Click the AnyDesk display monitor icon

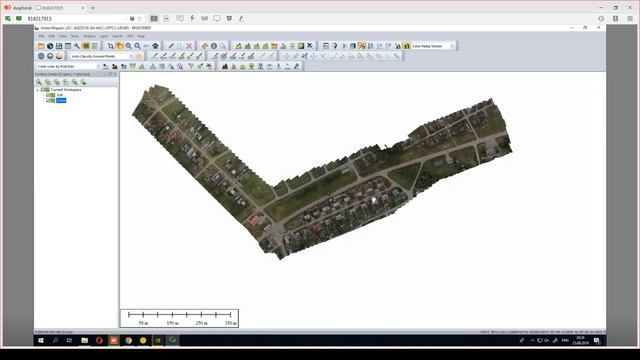pyautogui.click(x=217, y=18)
